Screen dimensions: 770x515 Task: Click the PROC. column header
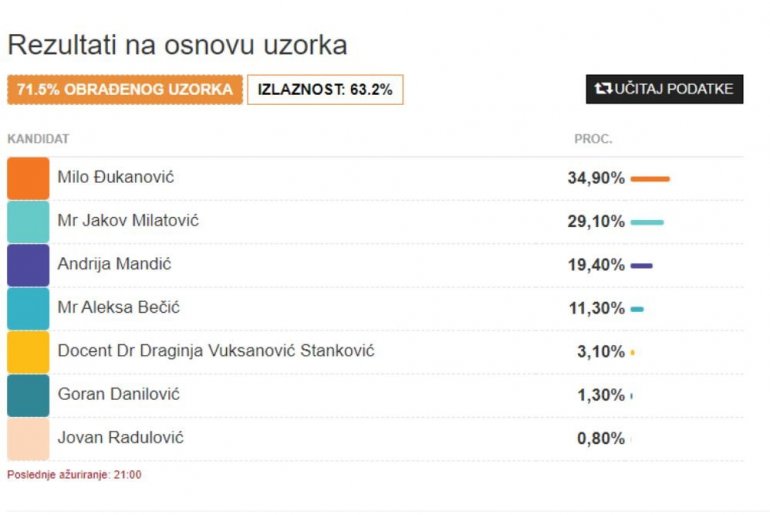593,139
